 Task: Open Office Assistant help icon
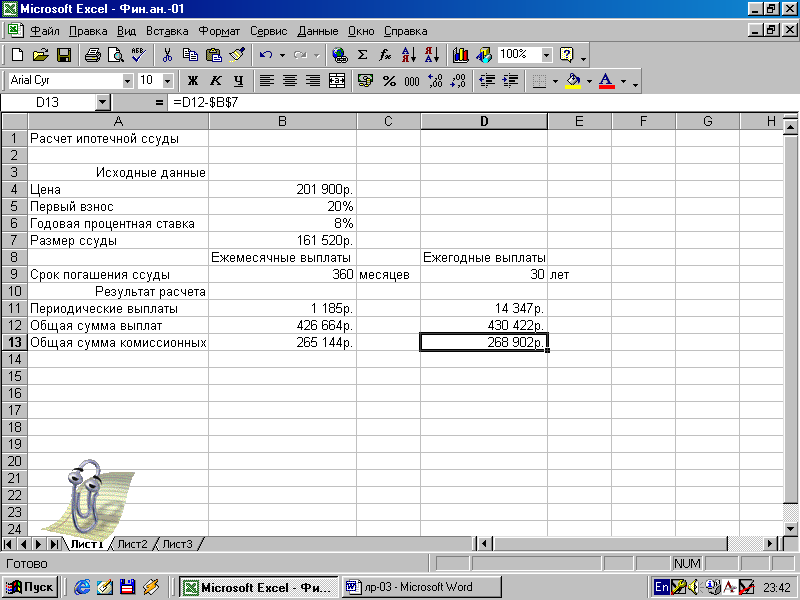coord(566,55)
